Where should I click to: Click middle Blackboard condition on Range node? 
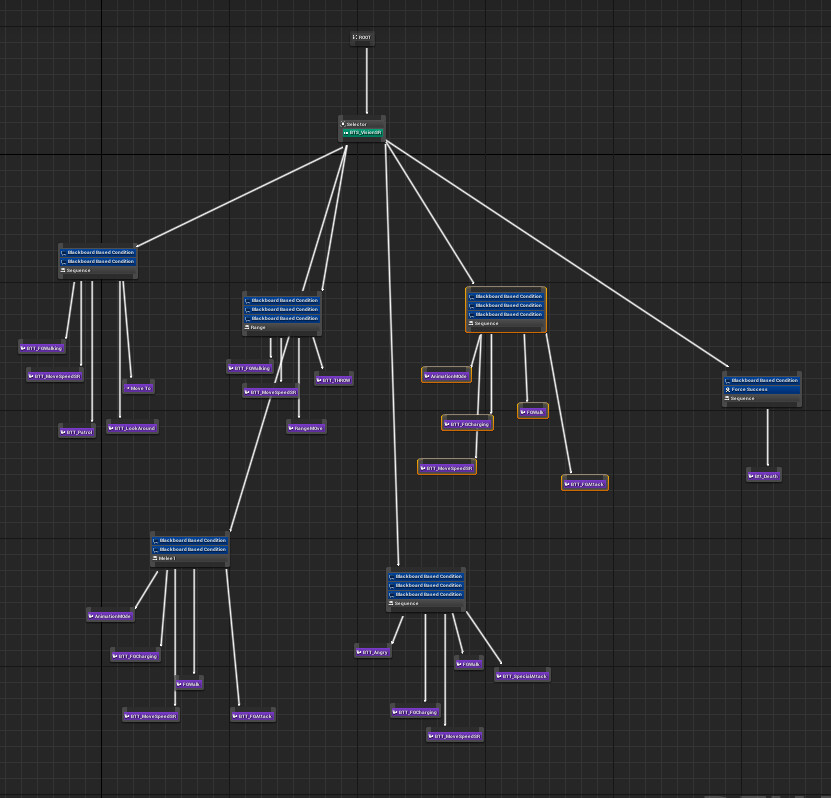[282, 309]
